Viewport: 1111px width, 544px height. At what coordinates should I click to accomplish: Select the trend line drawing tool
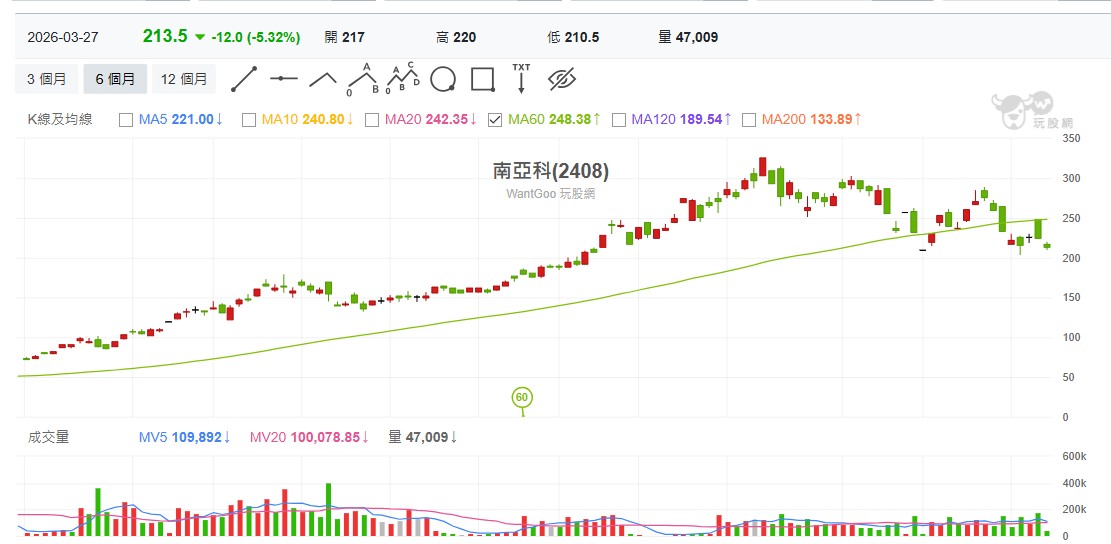point(244,79)
